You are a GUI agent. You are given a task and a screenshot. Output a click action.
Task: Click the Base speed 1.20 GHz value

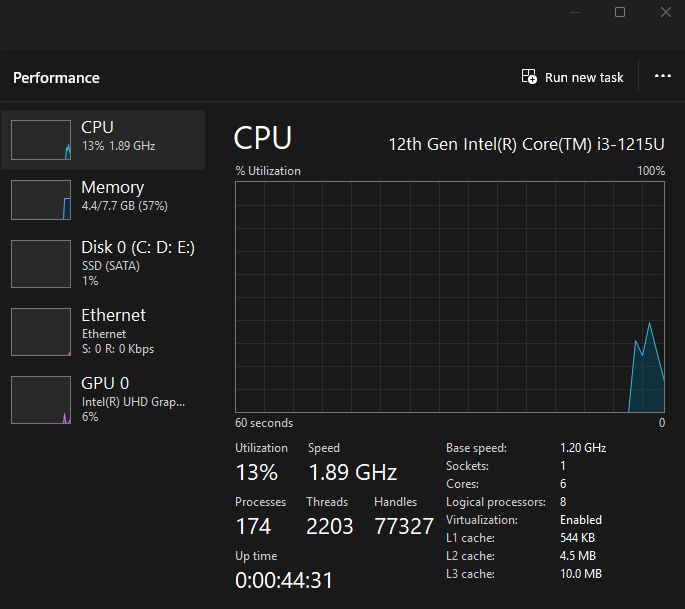point(583,448)
